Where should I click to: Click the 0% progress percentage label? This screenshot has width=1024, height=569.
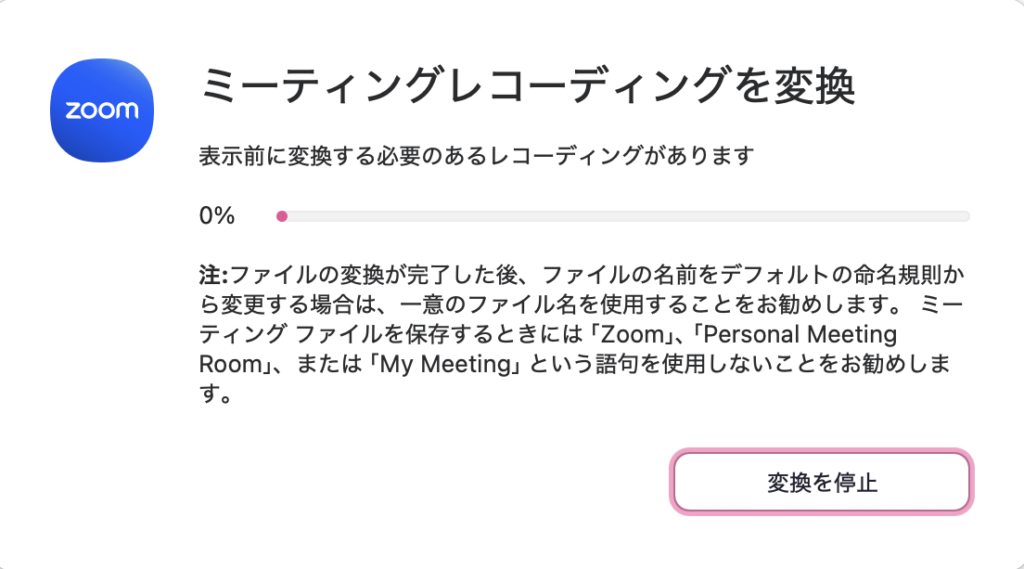(216, 215)
